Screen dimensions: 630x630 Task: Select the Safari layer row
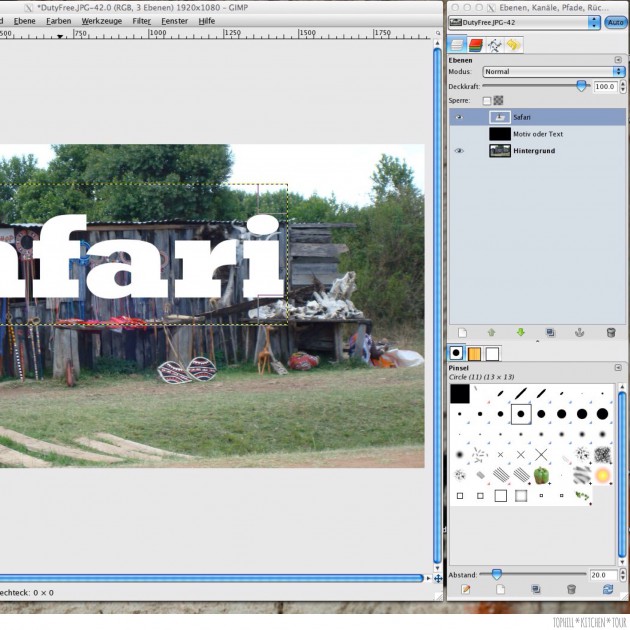tap(537, 117)
